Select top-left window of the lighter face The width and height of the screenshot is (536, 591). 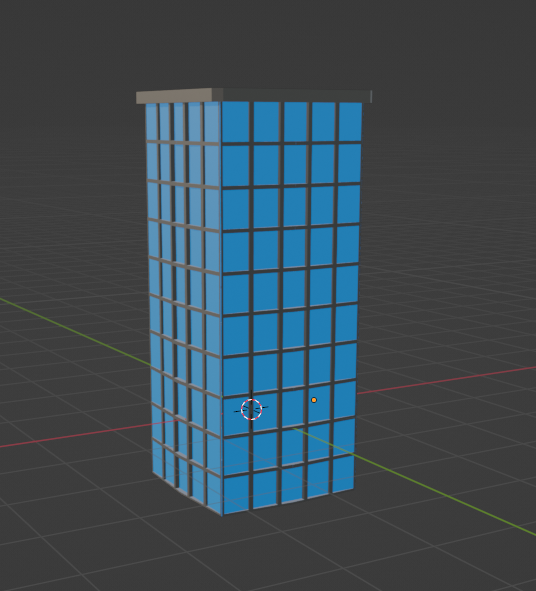point(152,122)
